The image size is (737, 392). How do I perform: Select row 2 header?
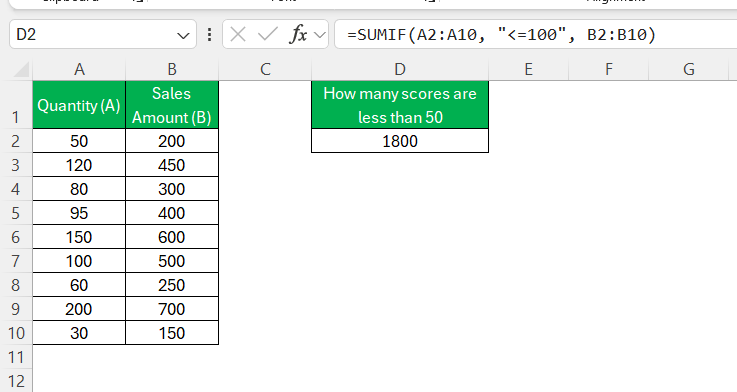pos(16,141)
